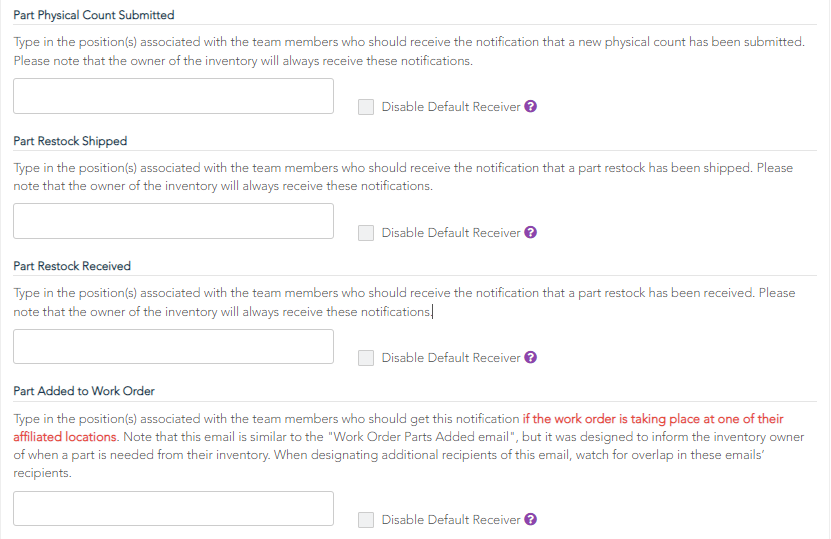Select the positions text box for Part Restock Received
Image resolution: width=831 pixels, height=539 pixels.
coord(173,347)
